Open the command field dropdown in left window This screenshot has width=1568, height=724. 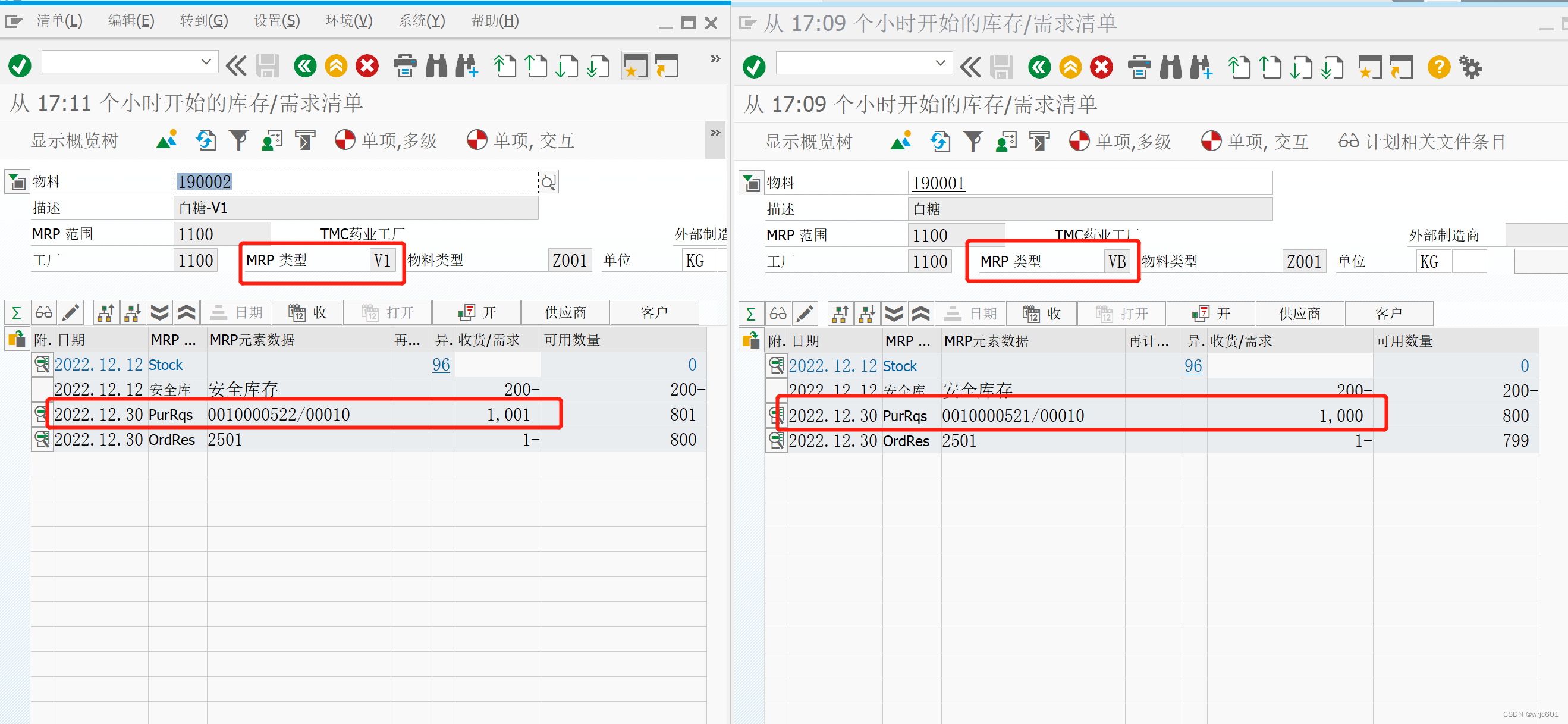click(206, 61)
